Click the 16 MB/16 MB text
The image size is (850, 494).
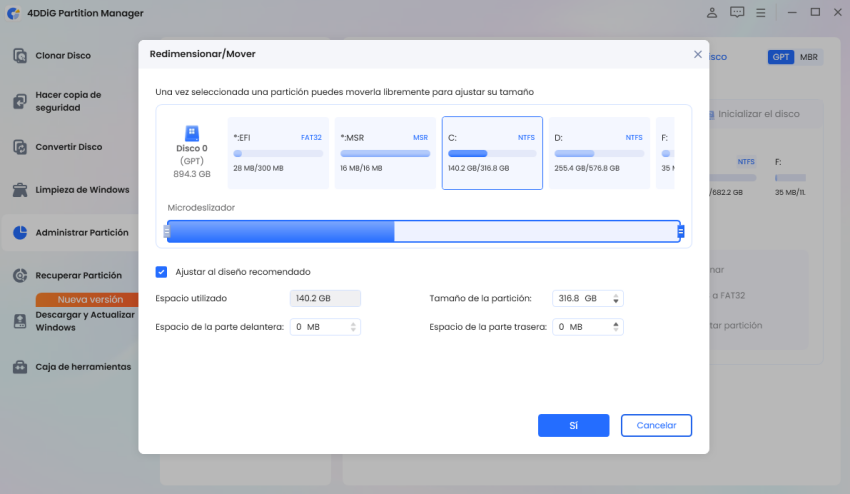[361, 168]
